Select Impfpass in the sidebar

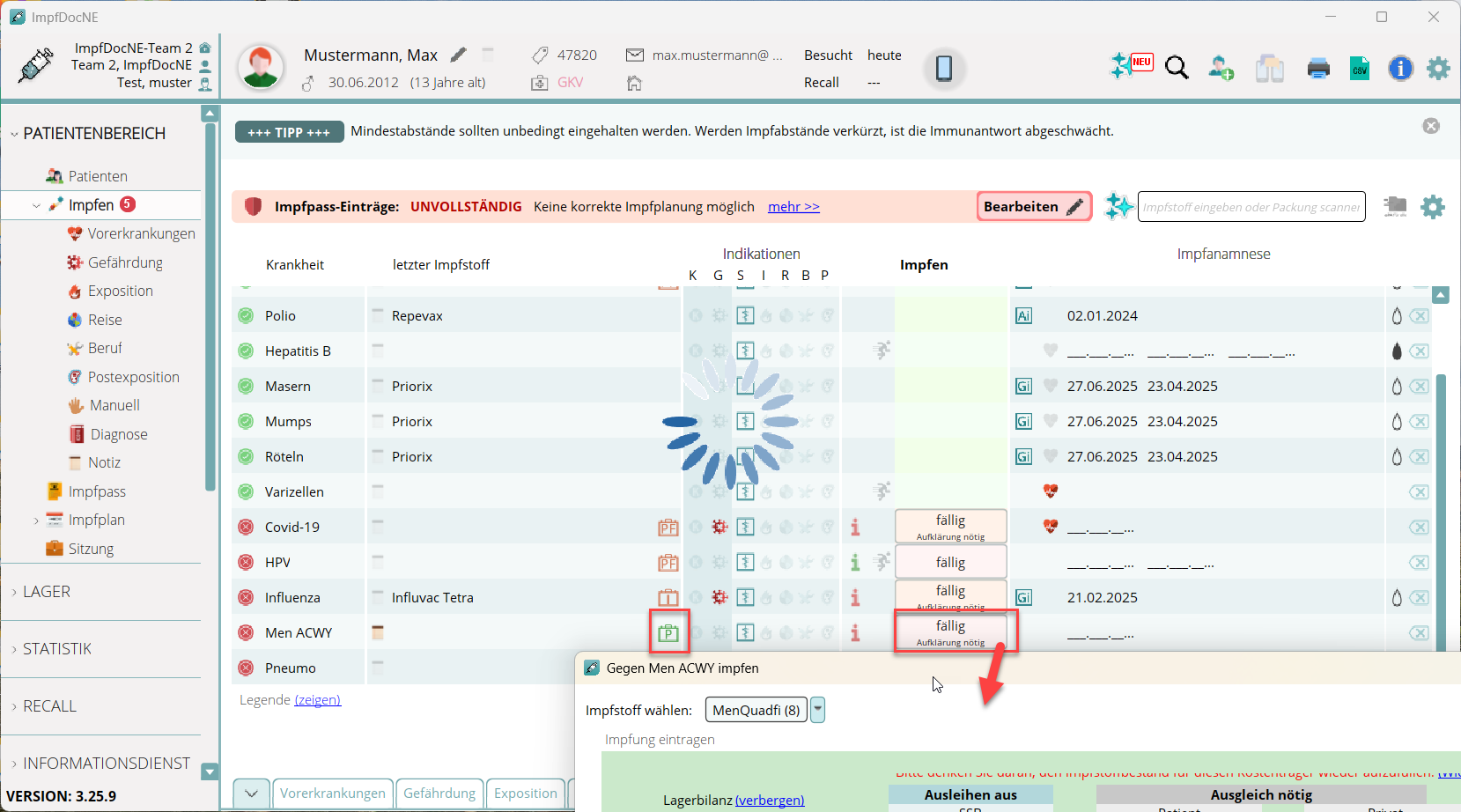(97, 491)
